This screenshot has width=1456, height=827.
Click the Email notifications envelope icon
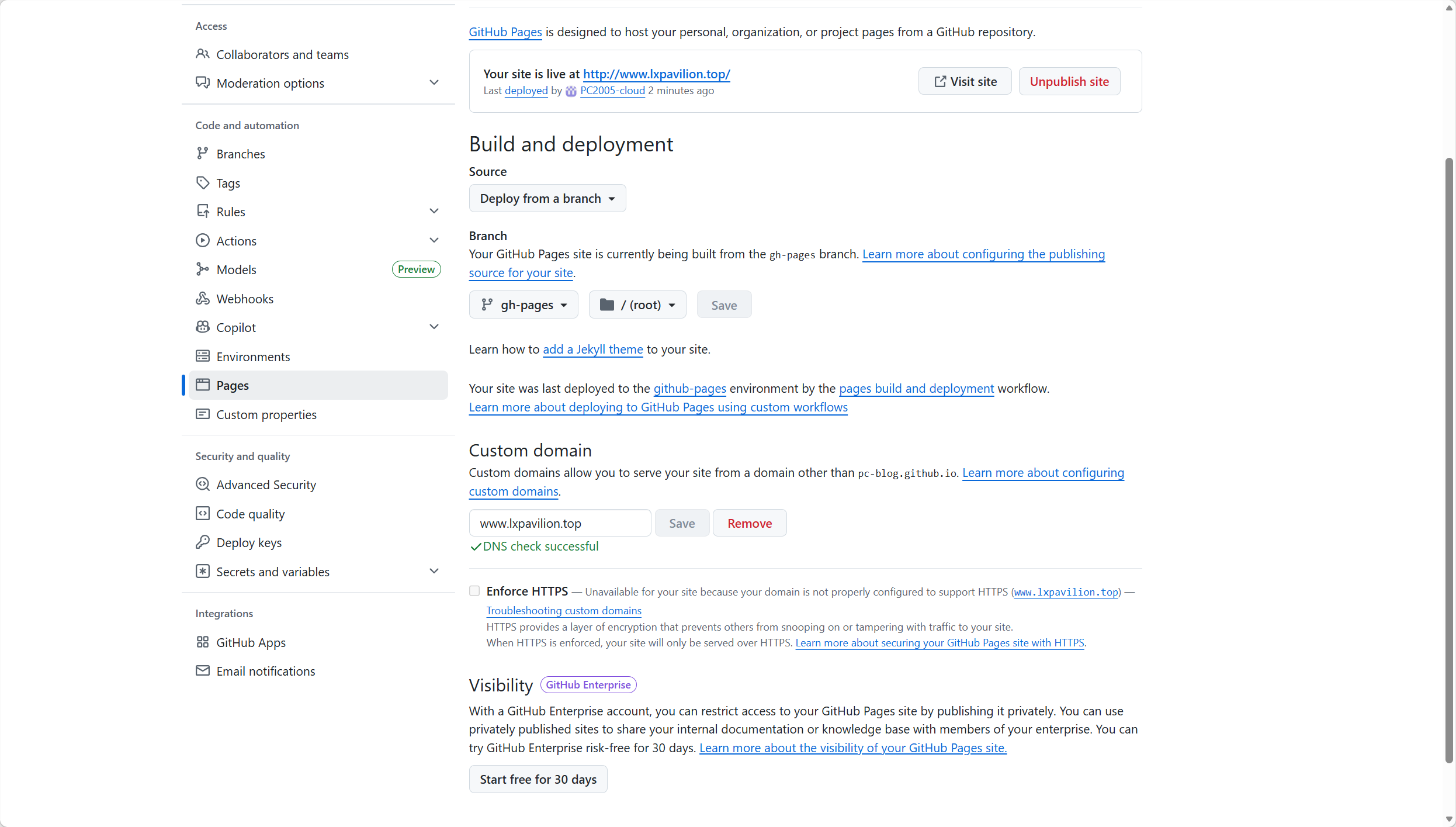pos(203,671)
